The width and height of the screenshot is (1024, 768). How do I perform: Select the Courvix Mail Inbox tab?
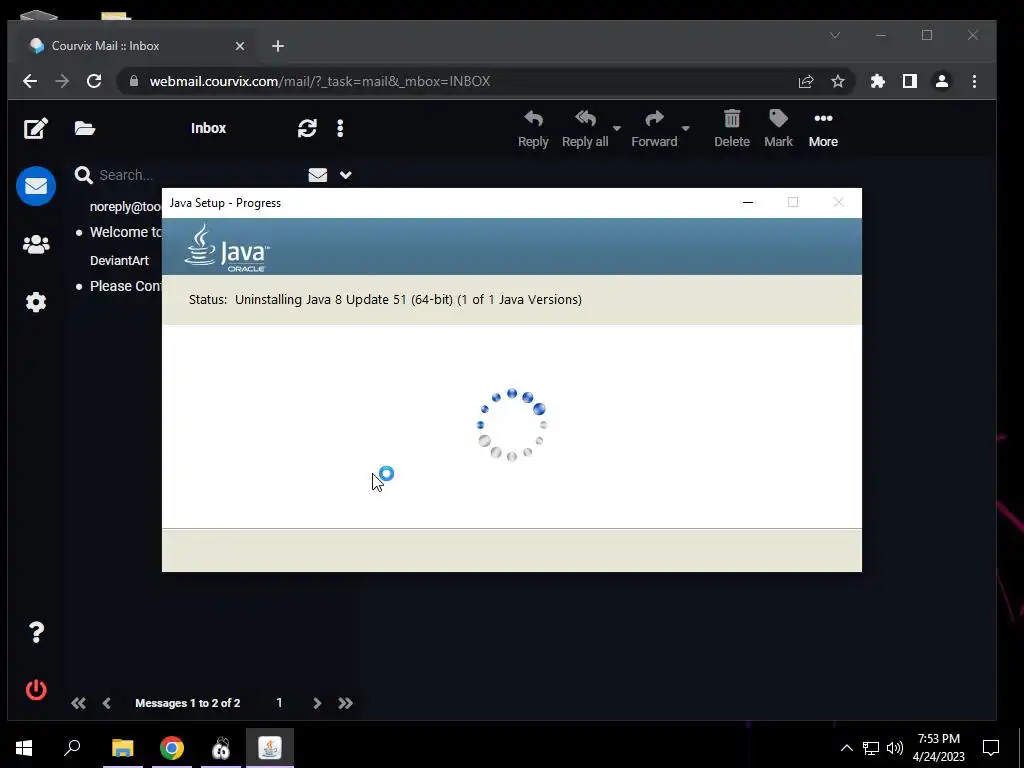[135, 46]
